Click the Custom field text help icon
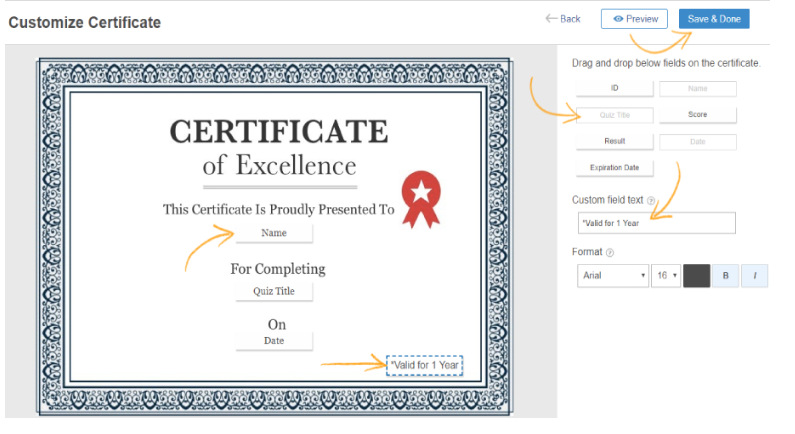 tap(651, 201)
